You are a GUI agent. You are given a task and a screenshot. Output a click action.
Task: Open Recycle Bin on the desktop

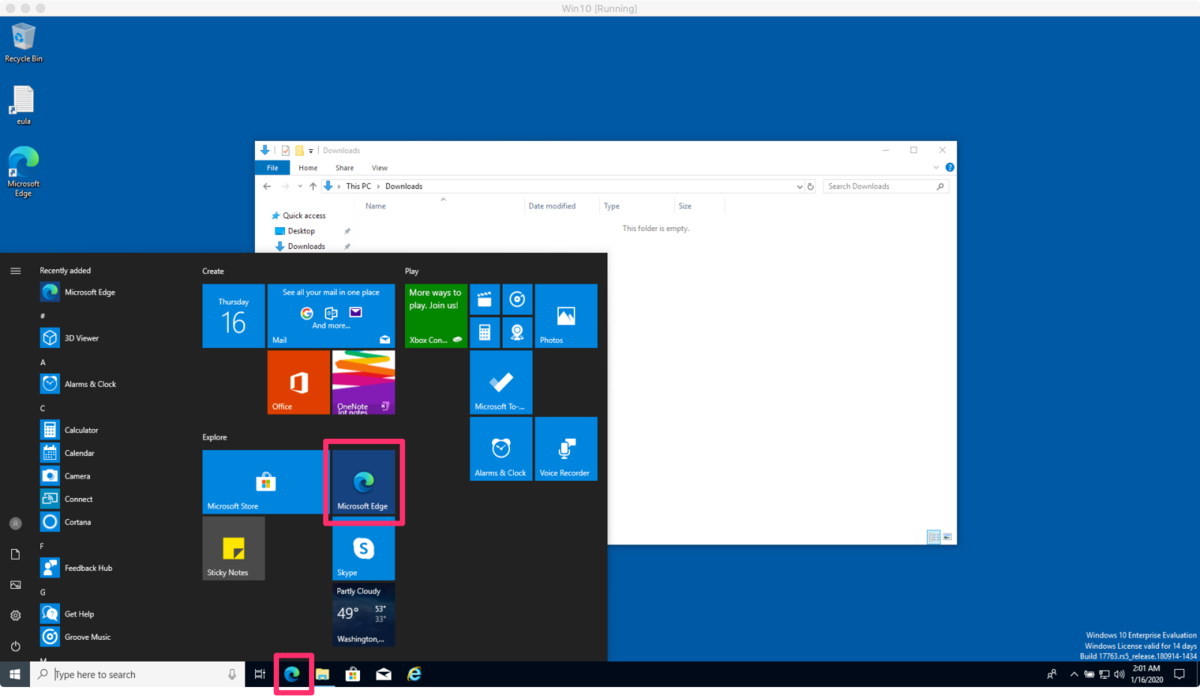coord(23,43)
